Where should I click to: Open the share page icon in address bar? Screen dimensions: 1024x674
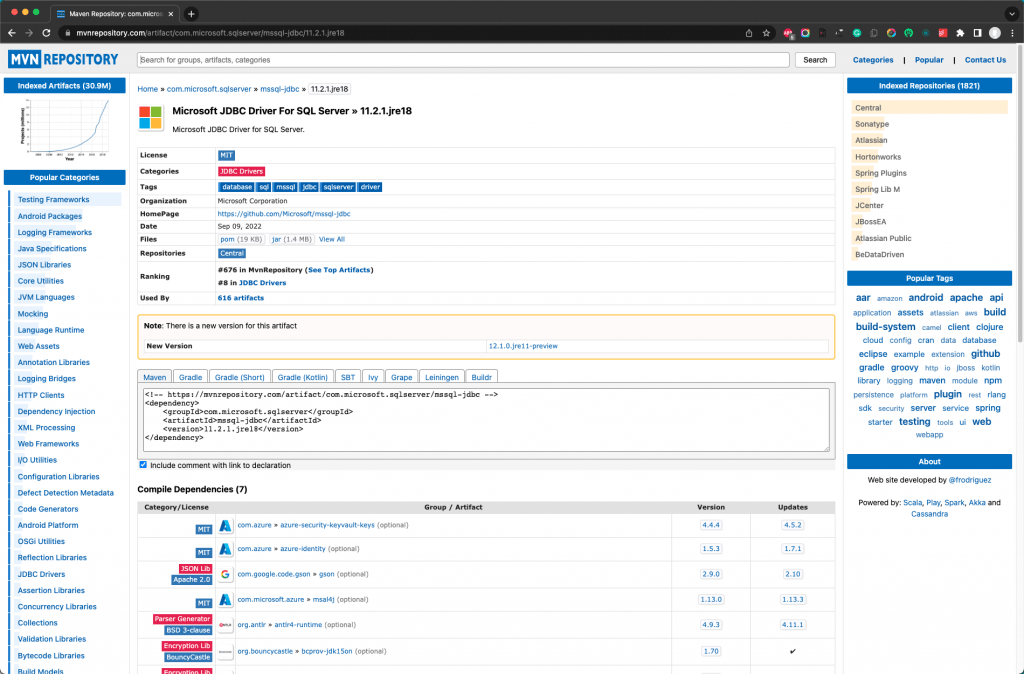tap(749, 33)
